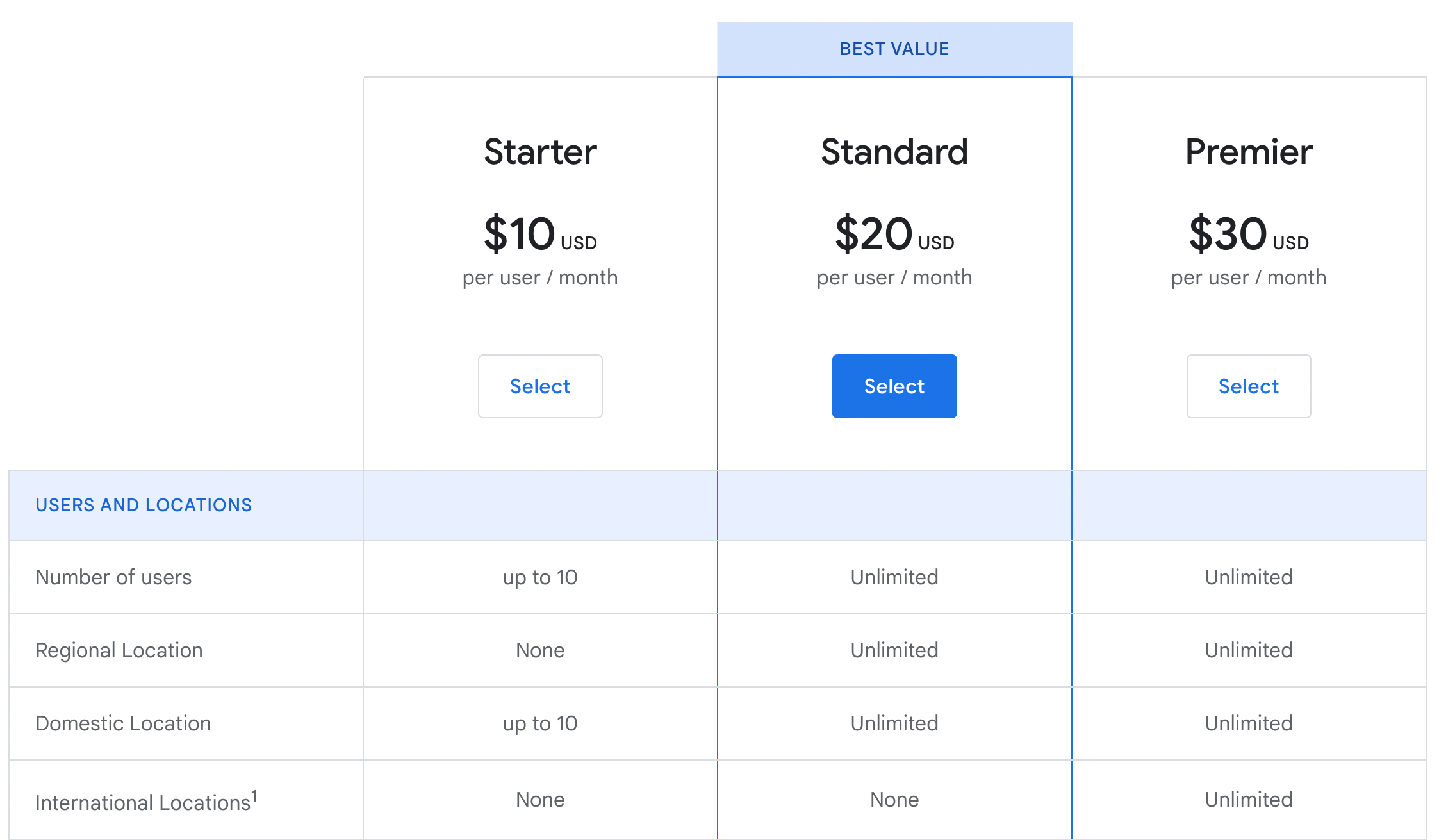Click Standard's None International Locations cell
Viewport: 1439px width, 840px height.
[894, 800]
